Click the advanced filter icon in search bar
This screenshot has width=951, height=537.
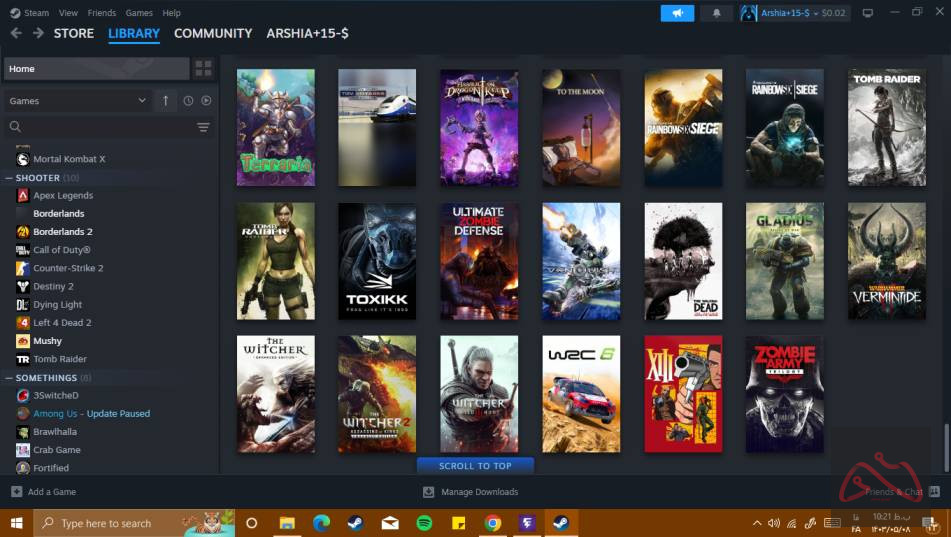pos(204,127)
